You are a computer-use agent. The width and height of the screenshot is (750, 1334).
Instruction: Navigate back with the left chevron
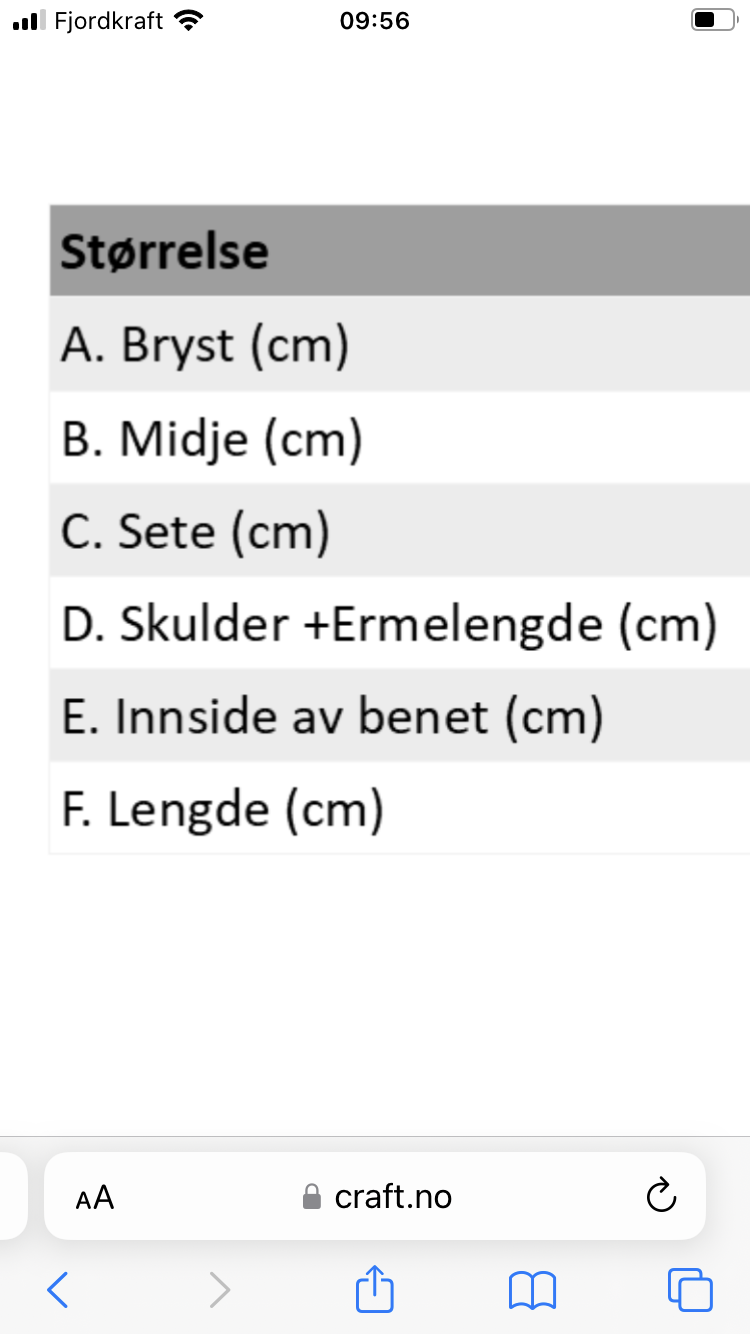(x=57, y=1290)
